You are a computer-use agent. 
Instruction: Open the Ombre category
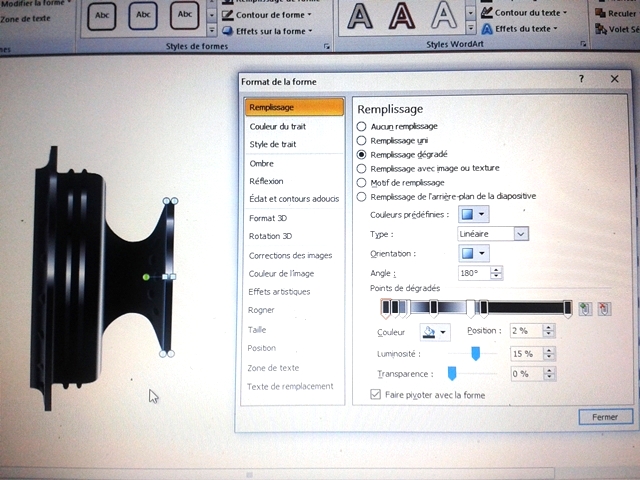pos(260,163)
